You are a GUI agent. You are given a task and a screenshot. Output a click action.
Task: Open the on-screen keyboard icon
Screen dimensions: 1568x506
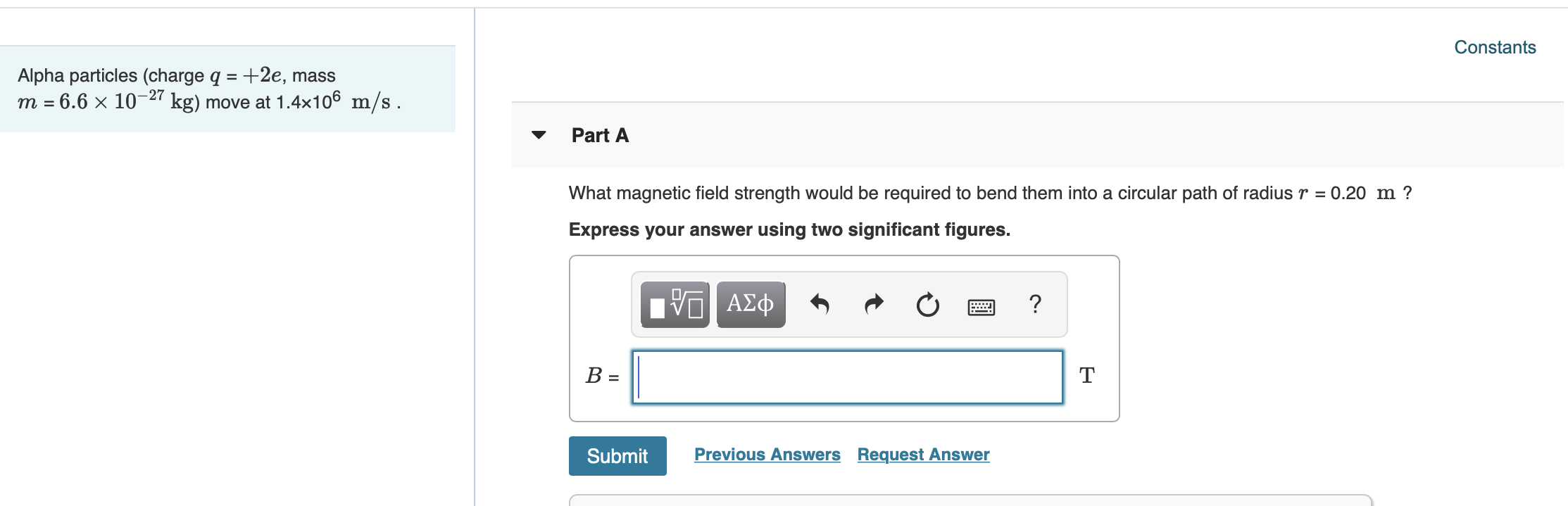981,307
